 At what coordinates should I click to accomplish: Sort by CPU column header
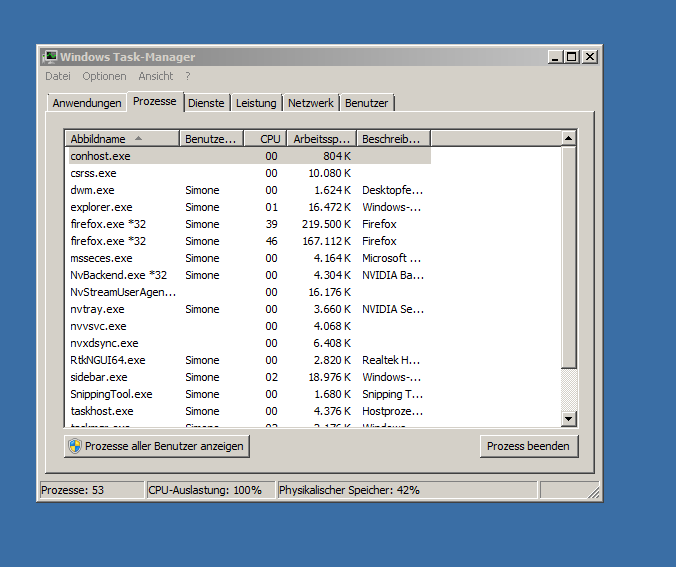point(266,139)
